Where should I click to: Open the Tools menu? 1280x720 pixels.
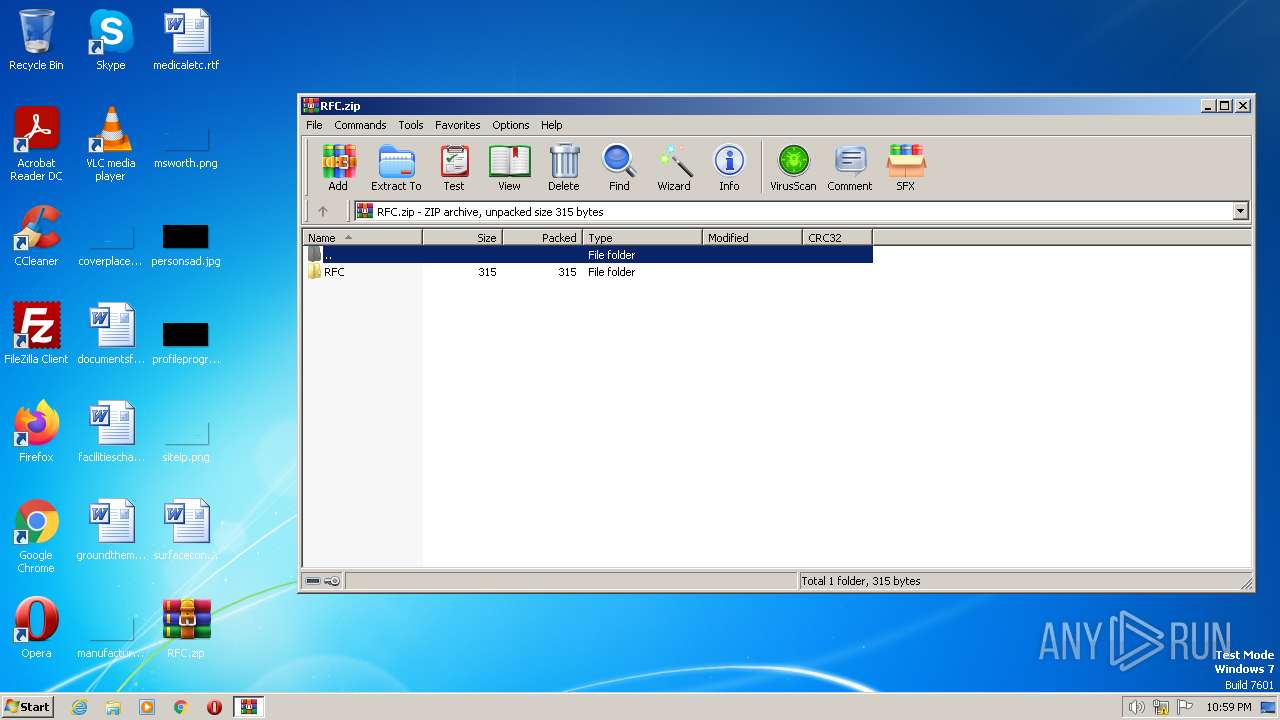[x=411, y=125]
